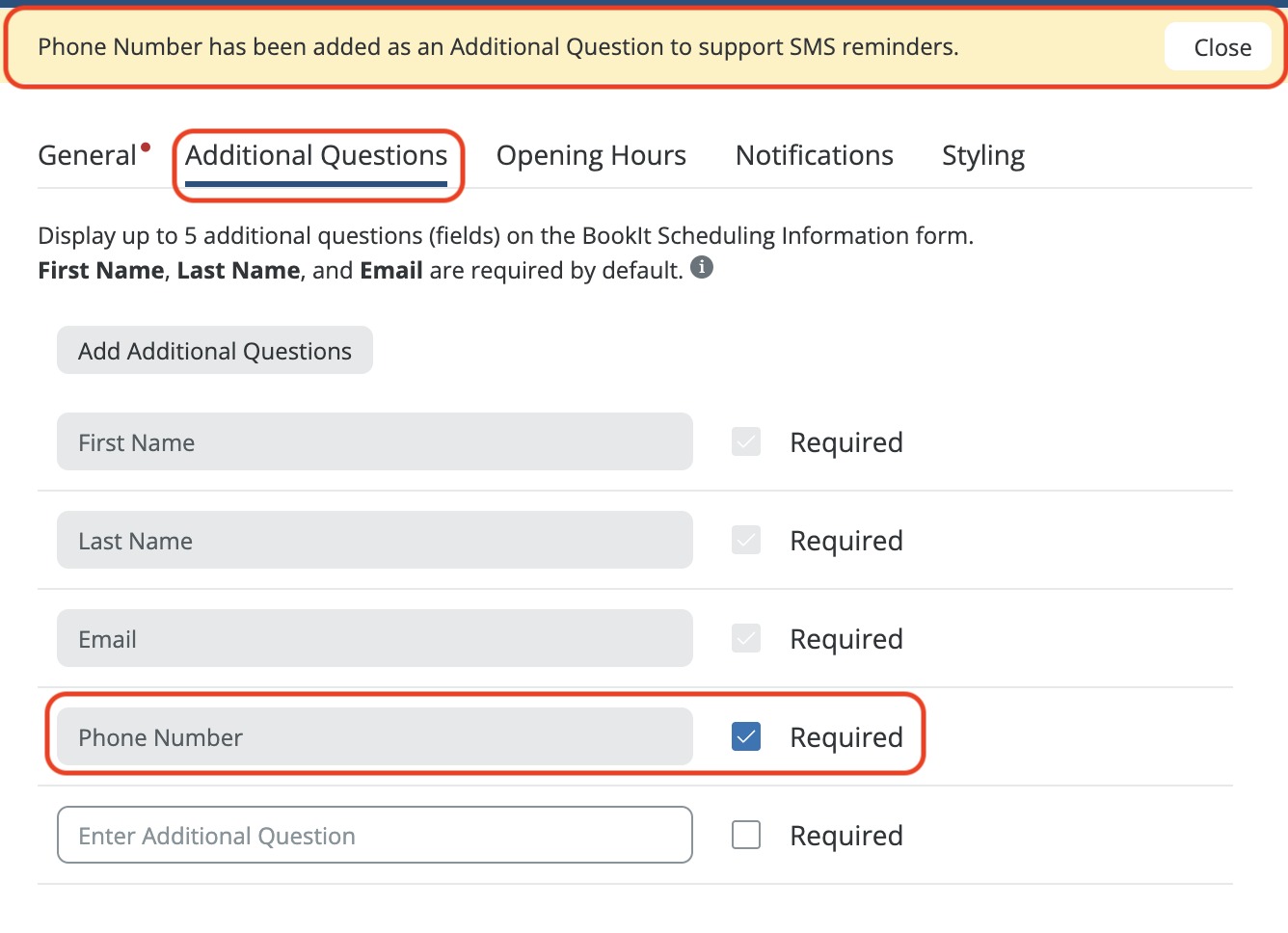Click the info icon beside default fields text

[x=702, y=268]
